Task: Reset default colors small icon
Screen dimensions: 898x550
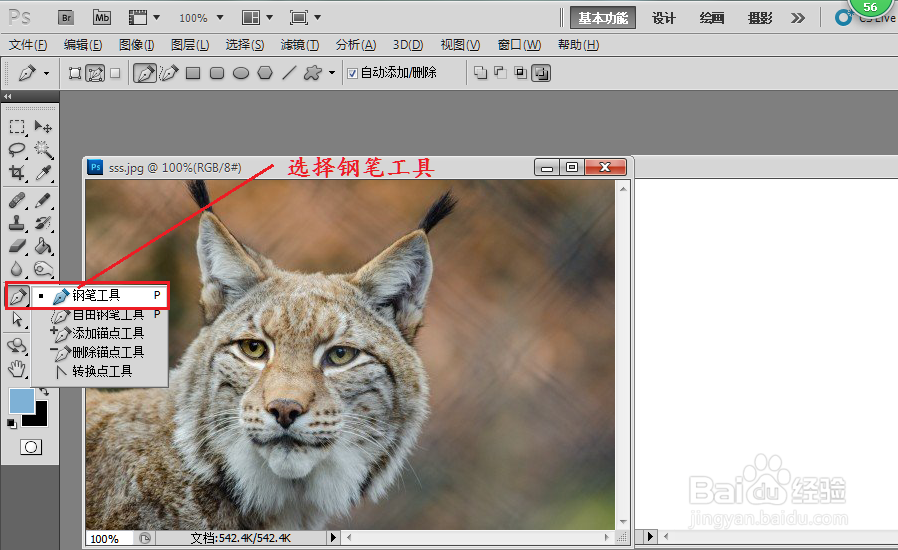Action: 11,424
